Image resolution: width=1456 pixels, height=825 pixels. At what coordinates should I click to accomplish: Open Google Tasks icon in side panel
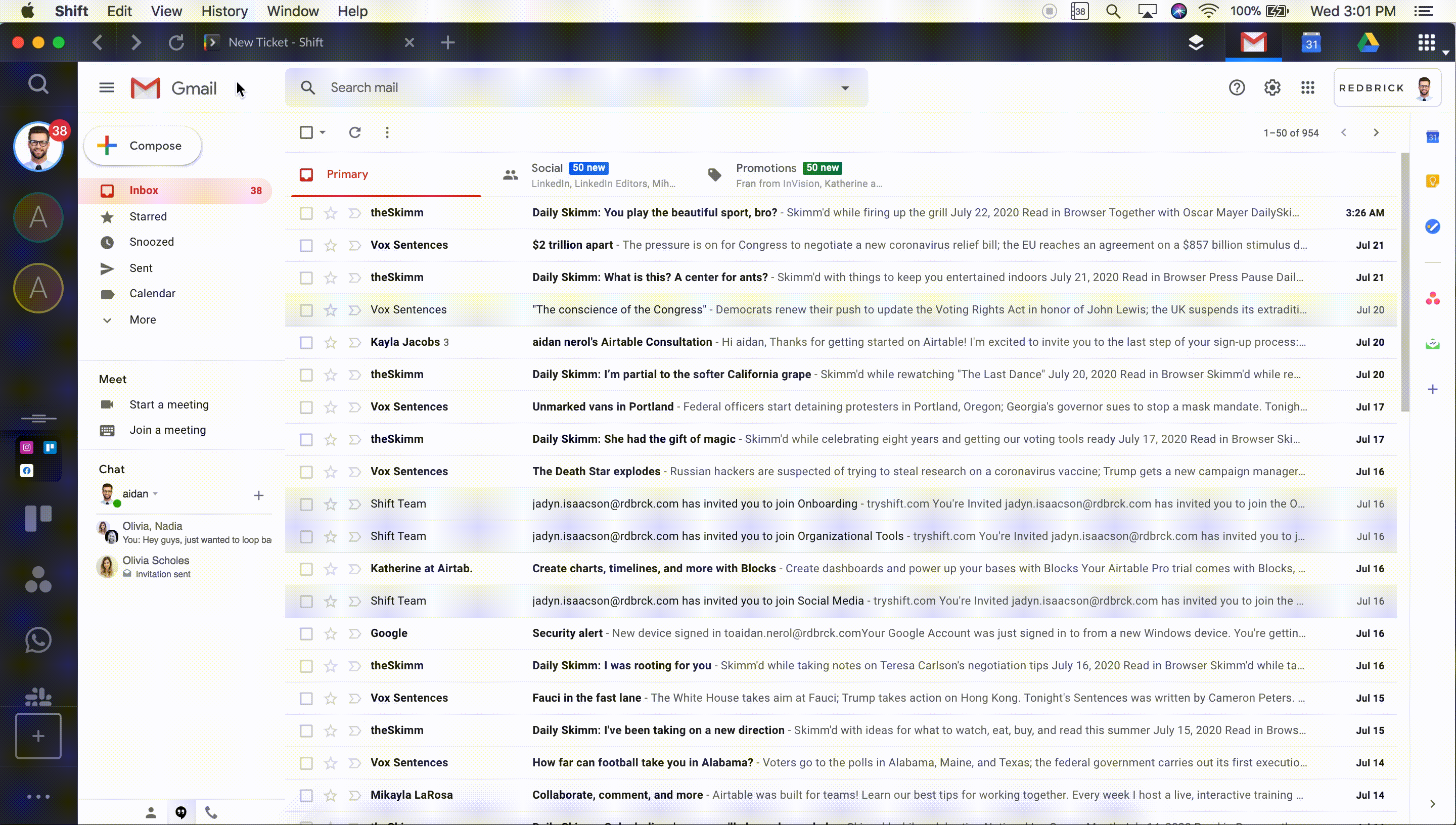pos(1432,226)
